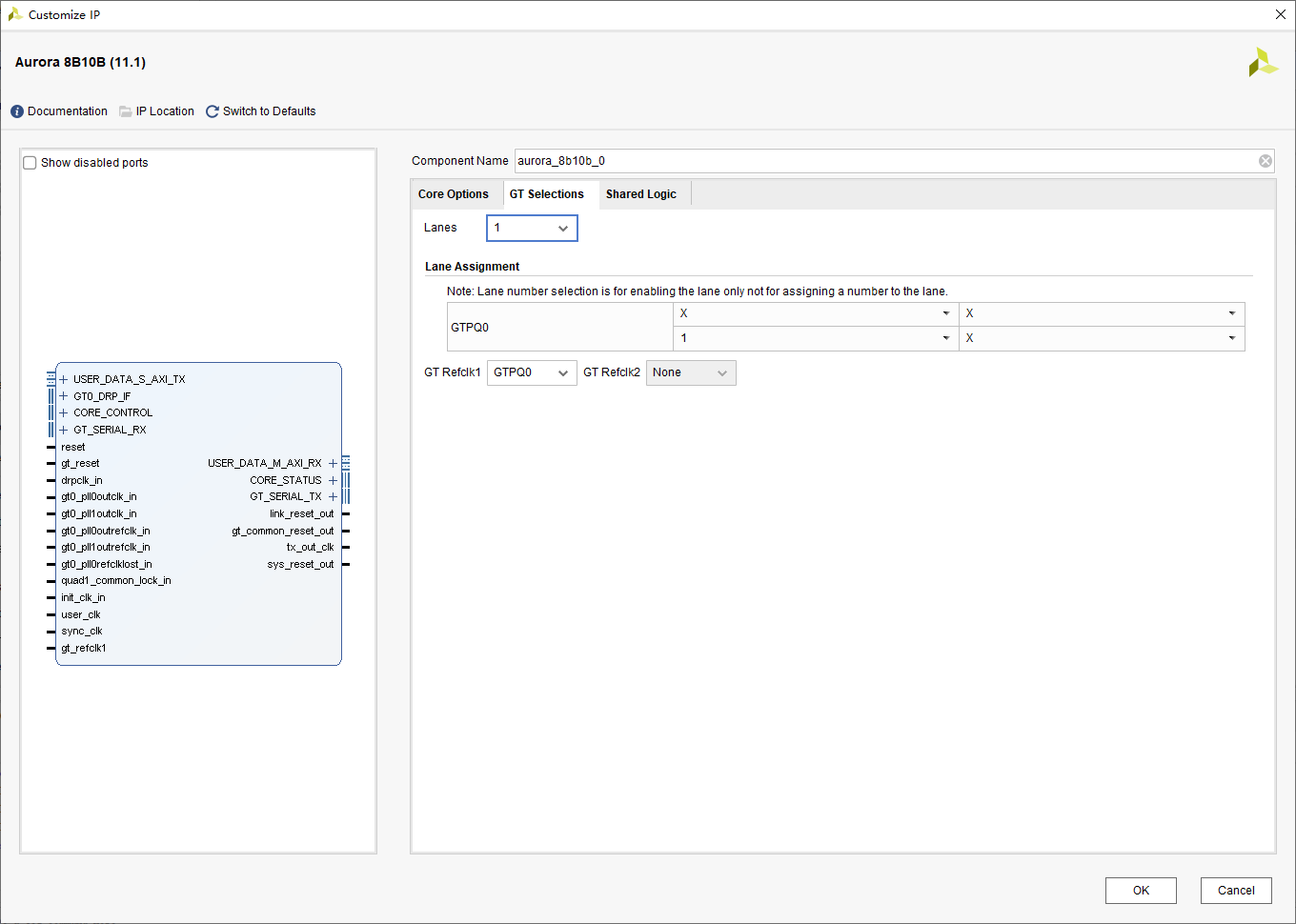Clear the Component Name field with the X icon
The width and height of the screenshot is (1296, 924).
(1266, 161)
